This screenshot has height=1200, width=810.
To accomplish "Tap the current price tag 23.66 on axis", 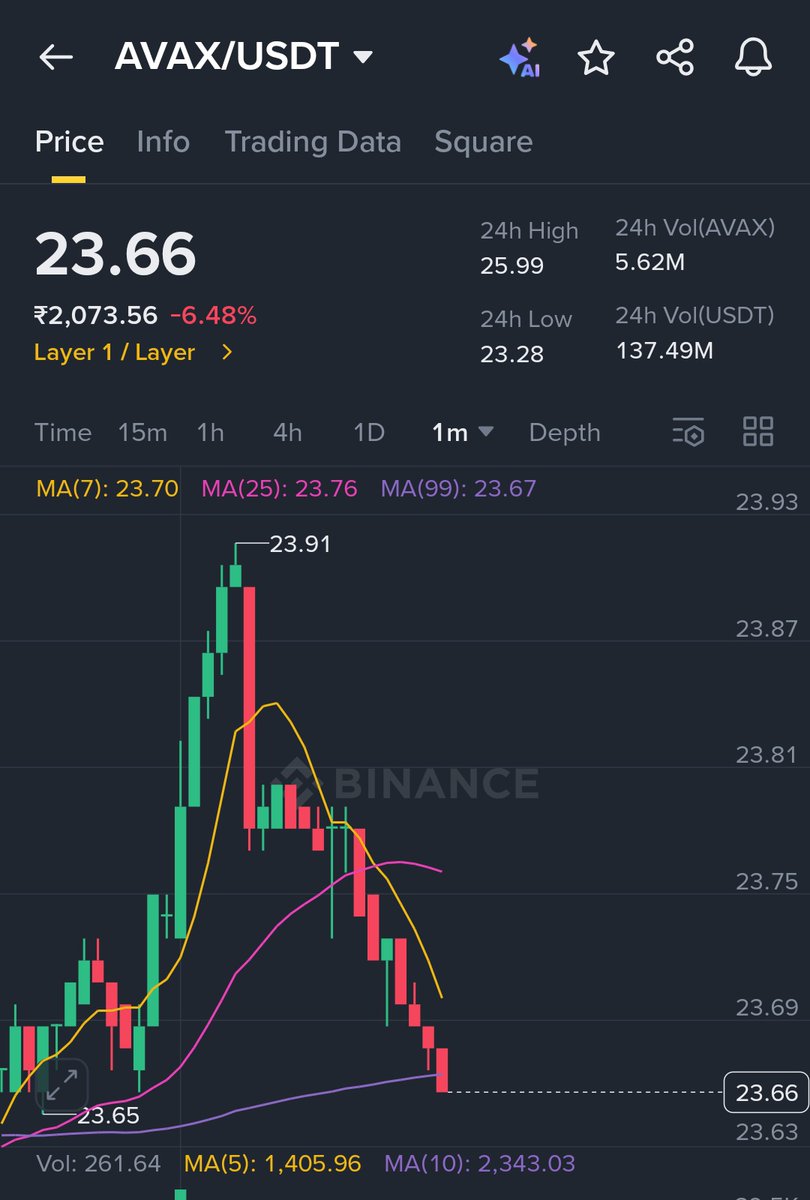I will (766, 1092).
